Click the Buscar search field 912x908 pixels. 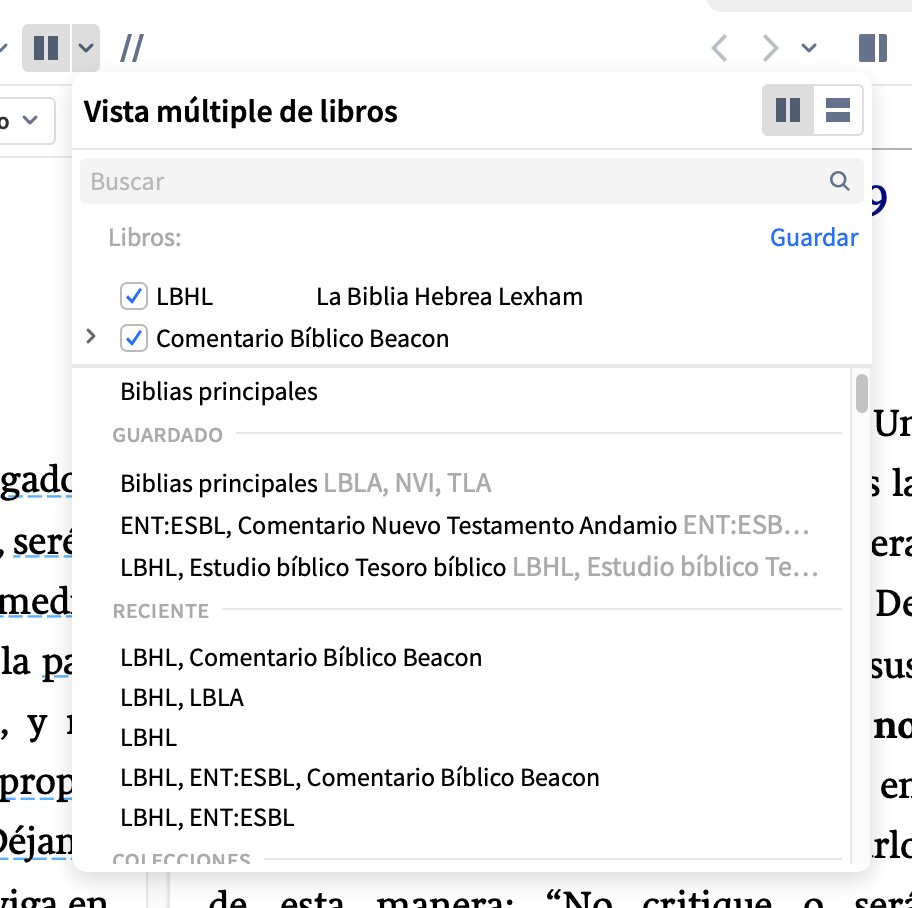[x=471, y=181]
